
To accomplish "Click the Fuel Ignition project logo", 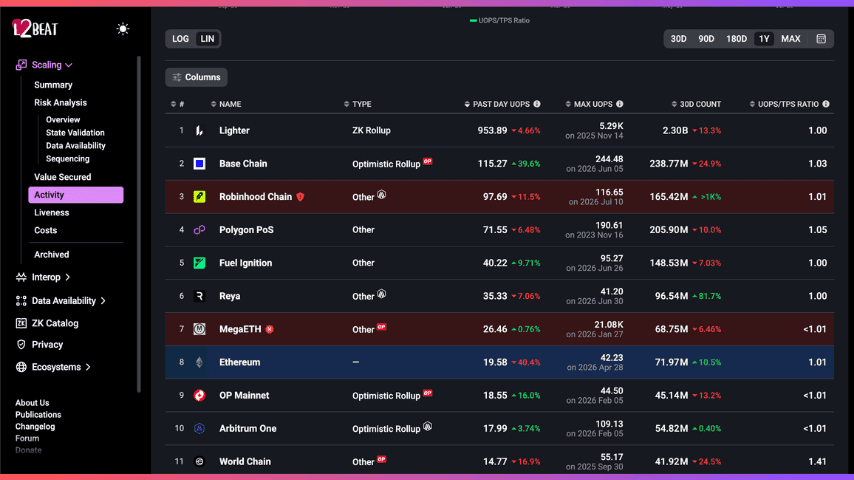I will [x=199, y=263].
